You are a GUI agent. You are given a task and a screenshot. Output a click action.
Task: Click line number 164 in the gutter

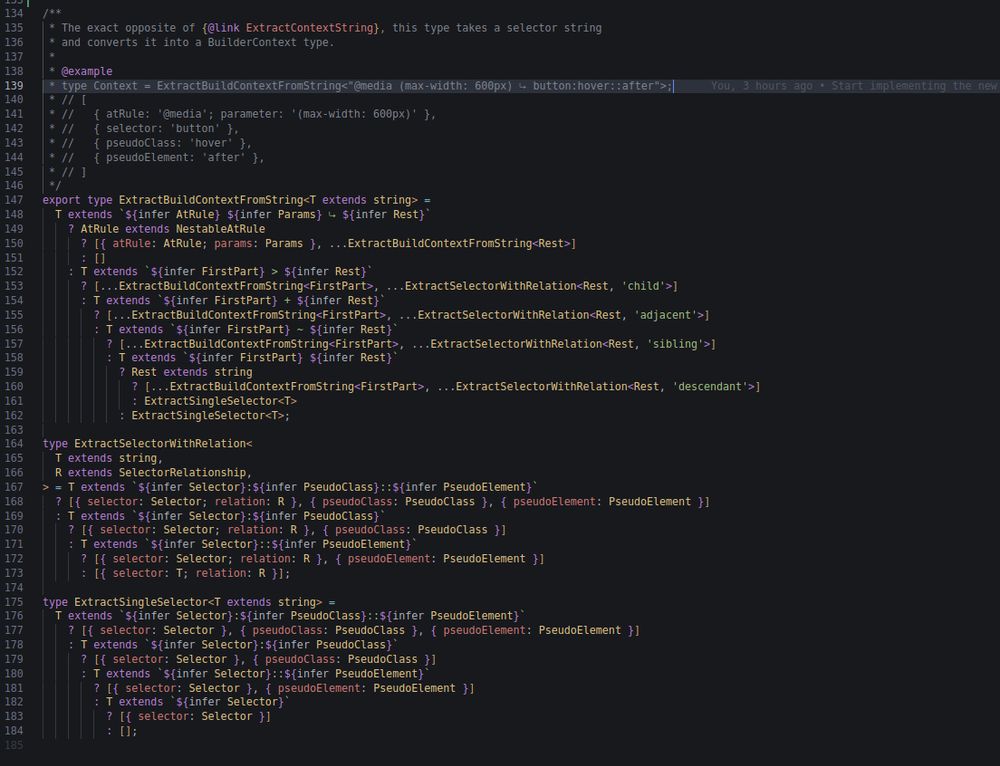[13, 443]
